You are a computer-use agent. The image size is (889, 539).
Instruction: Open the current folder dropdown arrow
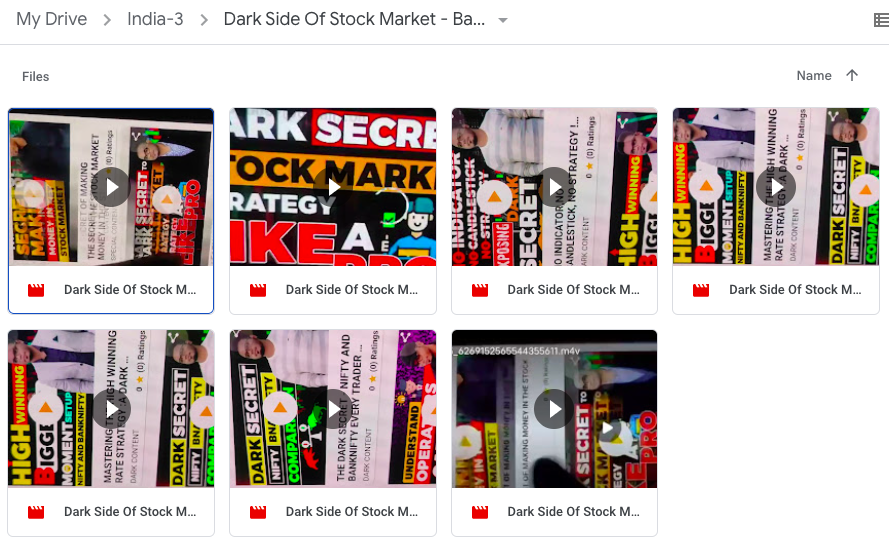[502, 20]
